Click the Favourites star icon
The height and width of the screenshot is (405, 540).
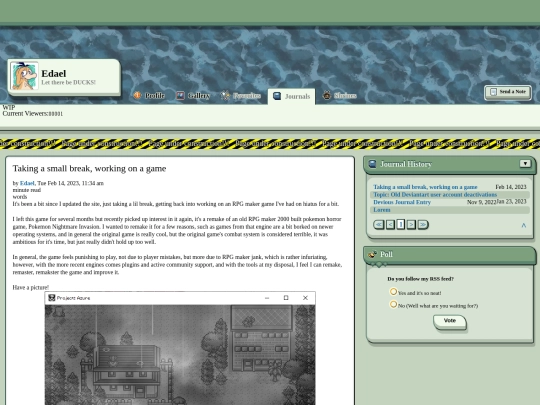click(x=225, y=95)
